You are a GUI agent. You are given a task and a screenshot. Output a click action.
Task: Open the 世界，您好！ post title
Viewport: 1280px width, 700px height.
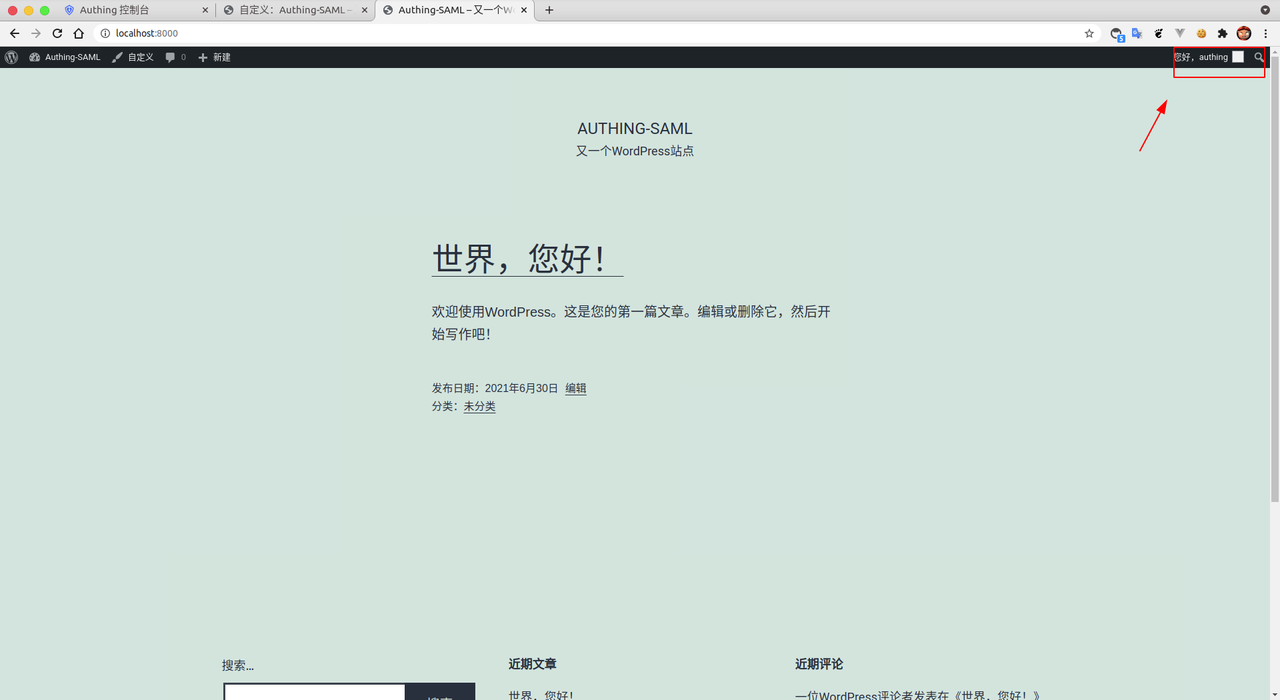coord(528,259)
